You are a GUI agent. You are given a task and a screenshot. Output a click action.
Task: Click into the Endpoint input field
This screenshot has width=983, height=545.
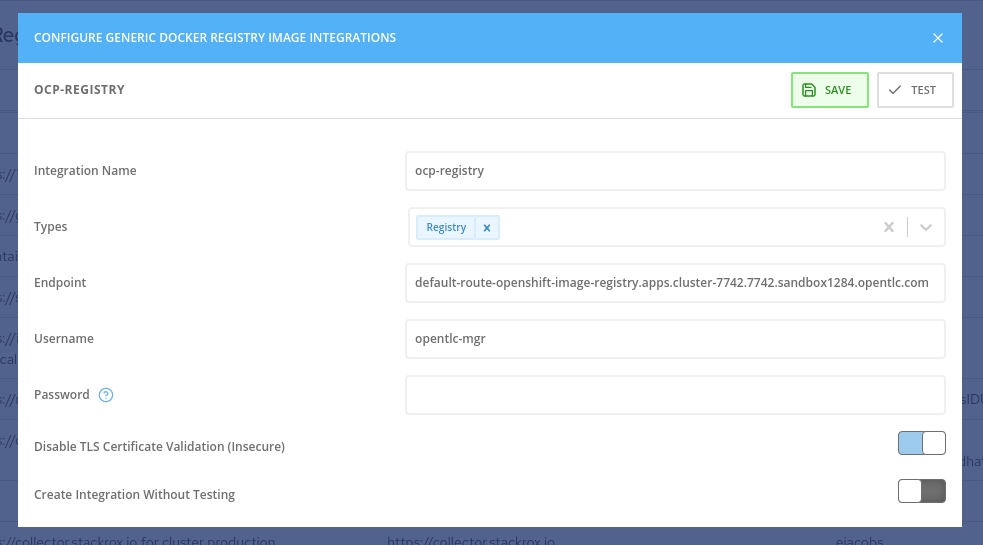(x=675, y=283)
